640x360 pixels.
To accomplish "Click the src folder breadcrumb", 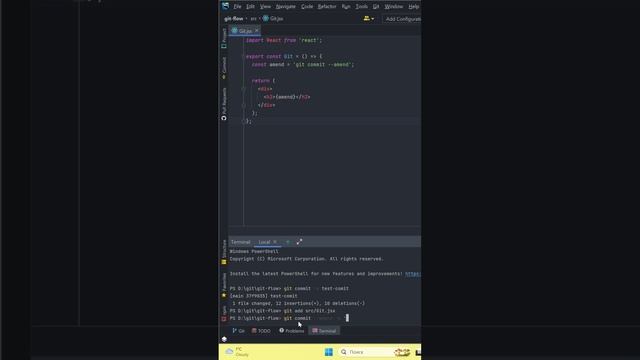I will pos(253,19).
